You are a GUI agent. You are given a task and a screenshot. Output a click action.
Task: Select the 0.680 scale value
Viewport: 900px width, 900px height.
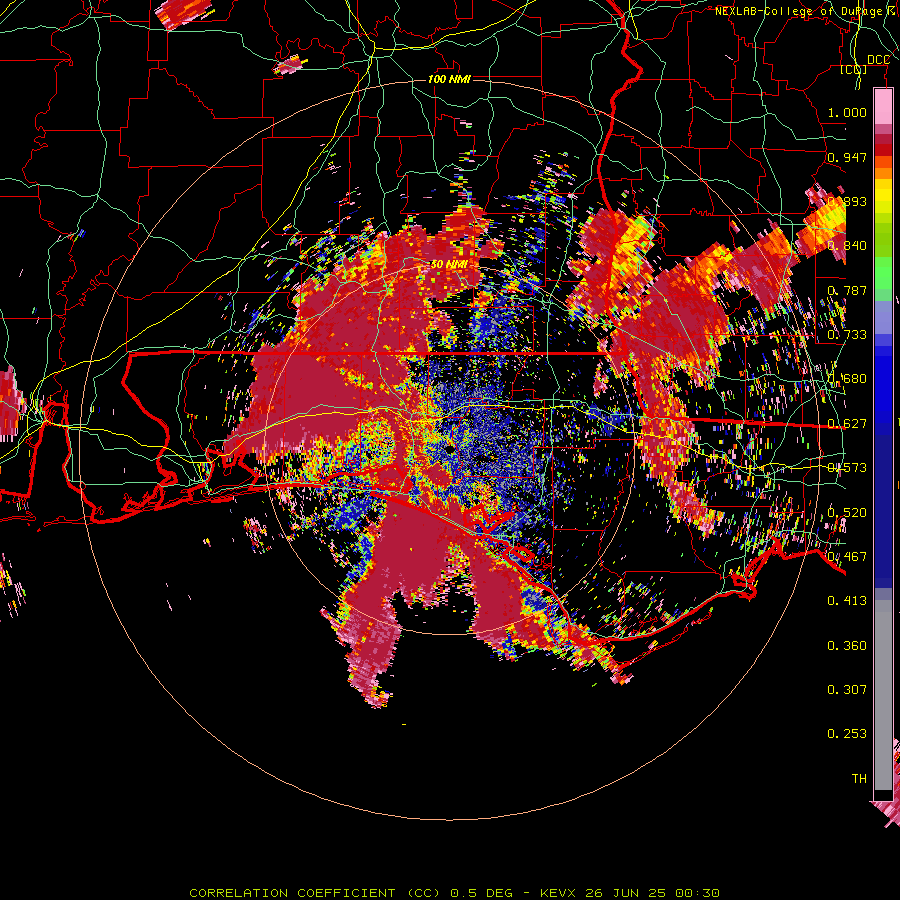pos(847,379)
